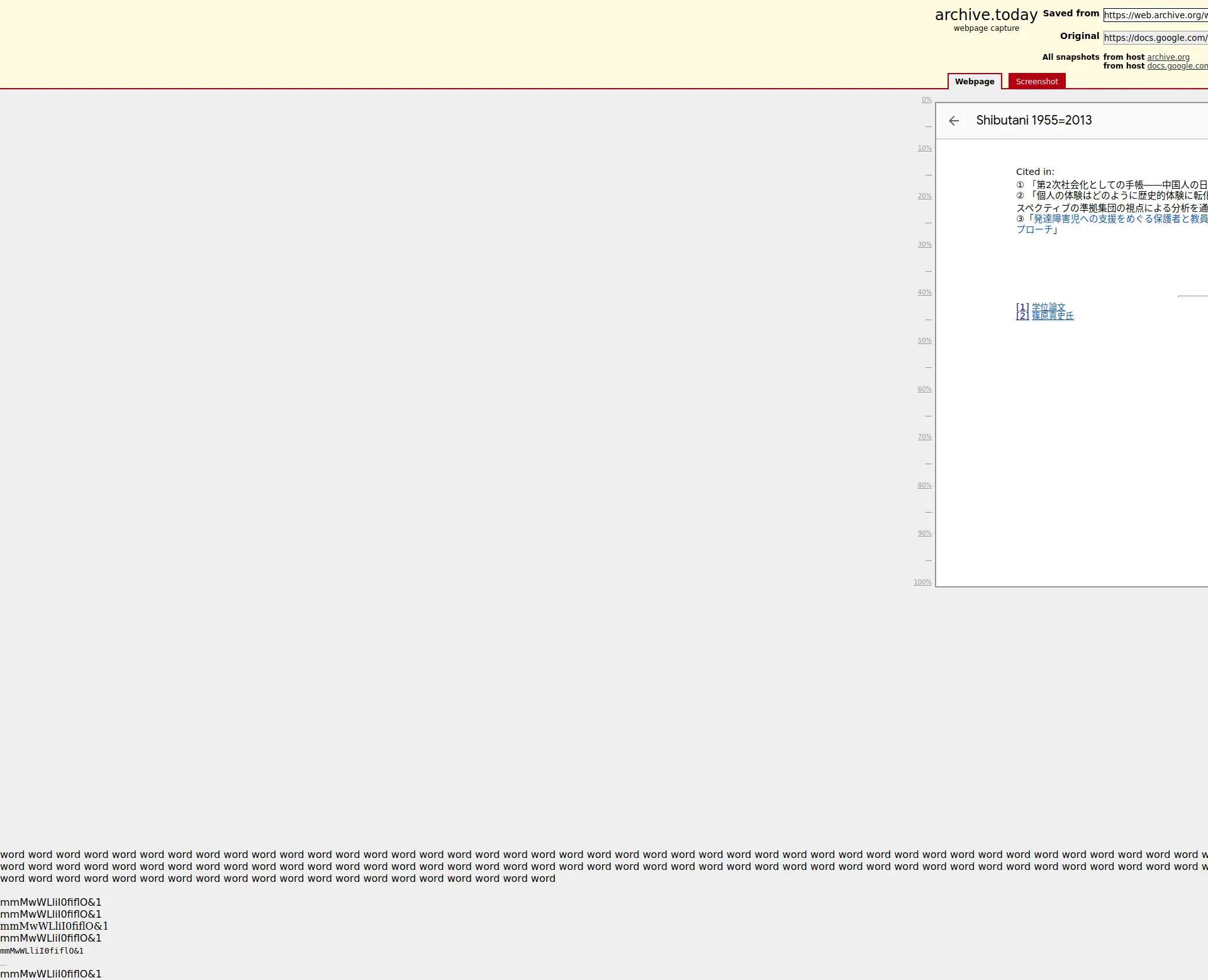Viewport: 1208px width, 980px height.
Task: Open archive.org host snapshots link
Action: 1168,57
